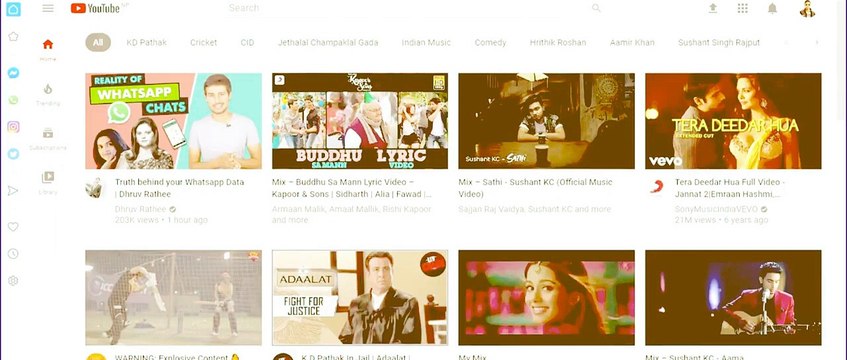Open title Mix – Buddhu Sa Mann Lyric Video
The image size is (847, 360).
[352, 188]
